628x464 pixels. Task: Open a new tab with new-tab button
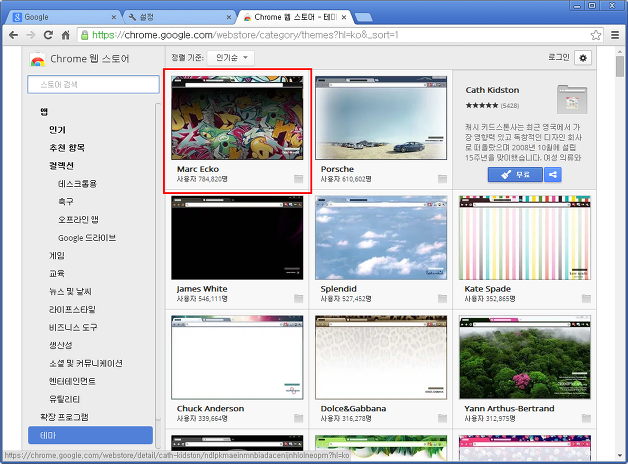click(364, 17)
